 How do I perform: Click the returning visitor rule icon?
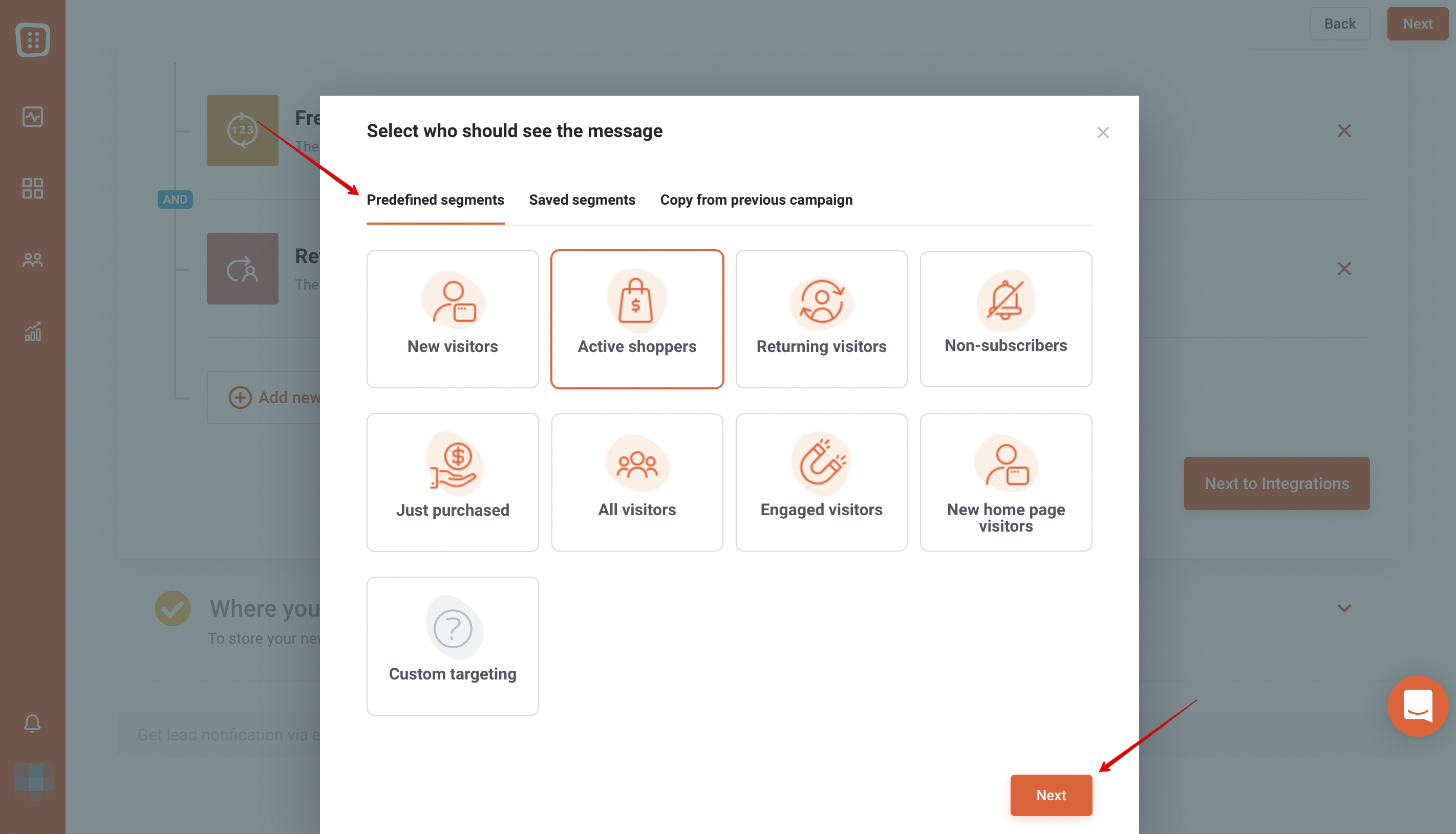pos(242,269)
